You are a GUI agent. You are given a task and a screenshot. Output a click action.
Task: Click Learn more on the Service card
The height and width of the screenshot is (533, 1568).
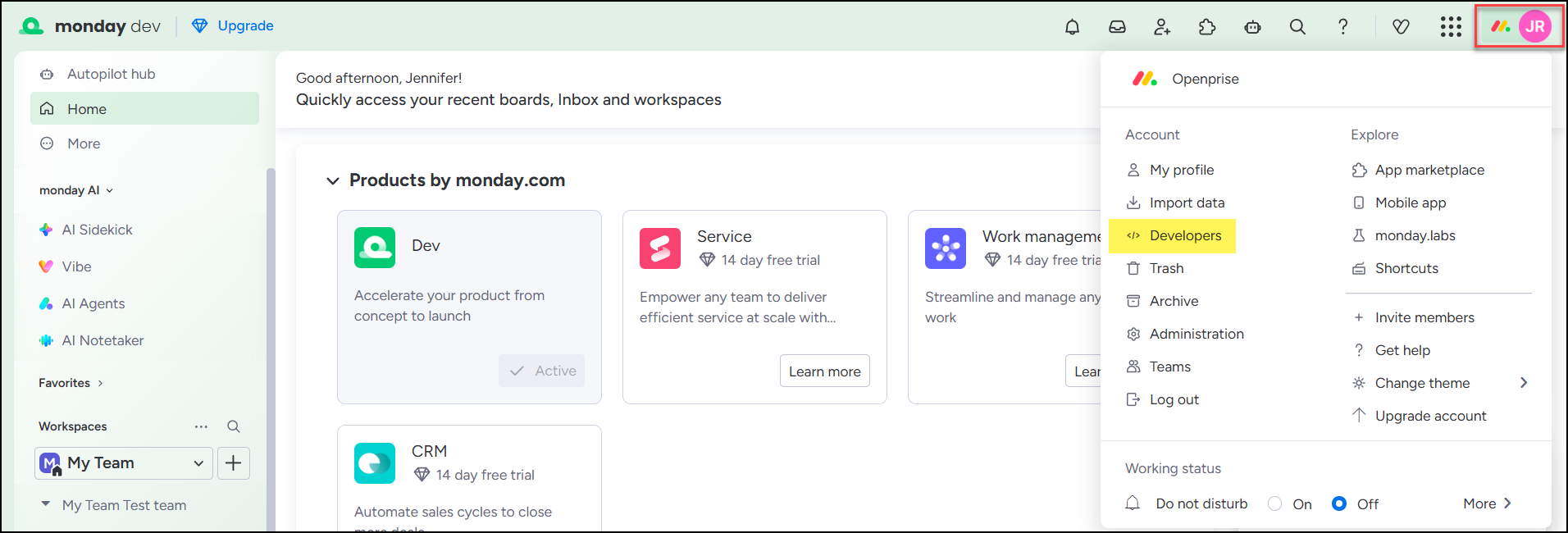(x=824, y=371)
